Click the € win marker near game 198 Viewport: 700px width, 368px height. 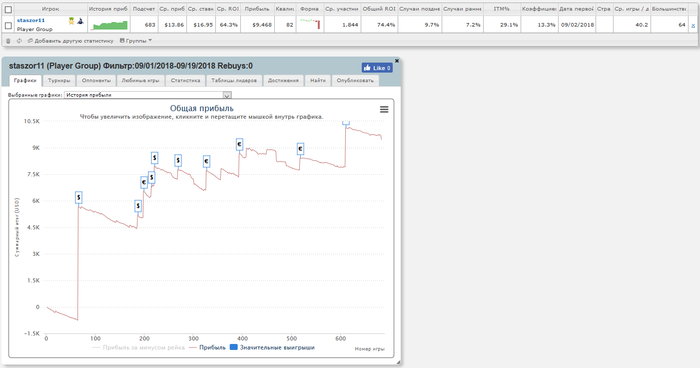[x=144, y=182]
